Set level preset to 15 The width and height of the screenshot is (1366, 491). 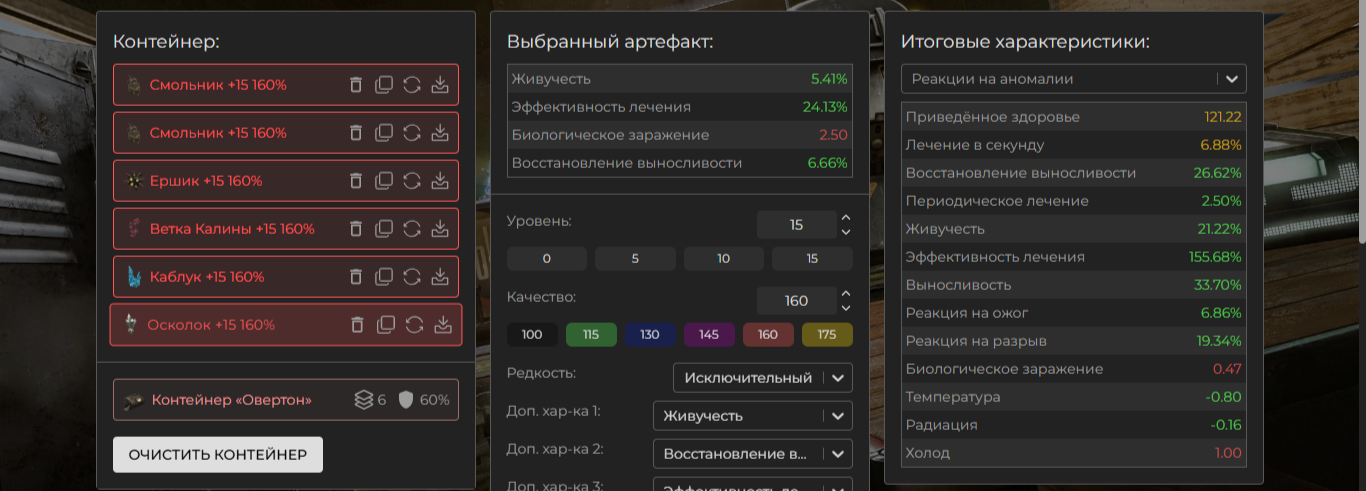812,258
